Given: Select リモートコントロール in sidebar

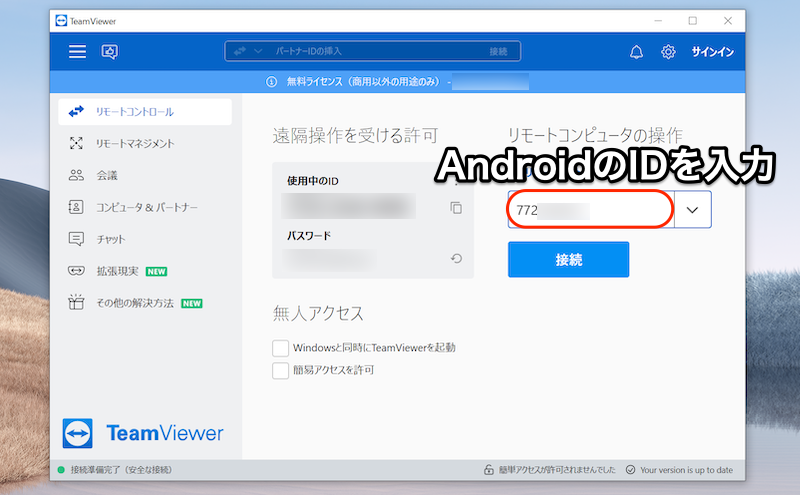Looking at the screenshot, I should 143,111.
